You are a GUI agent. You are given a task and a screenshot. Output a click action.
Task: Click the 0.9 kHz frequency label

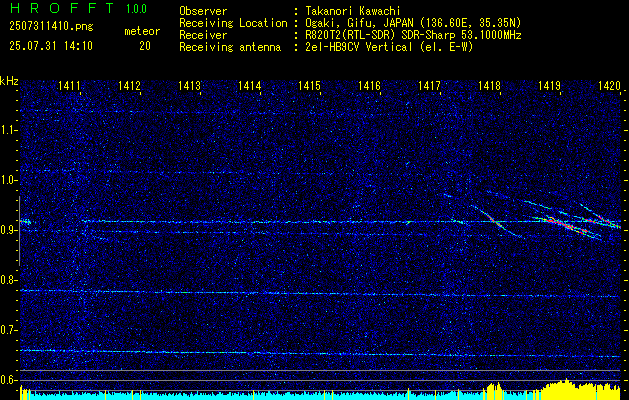pos(9,230)
